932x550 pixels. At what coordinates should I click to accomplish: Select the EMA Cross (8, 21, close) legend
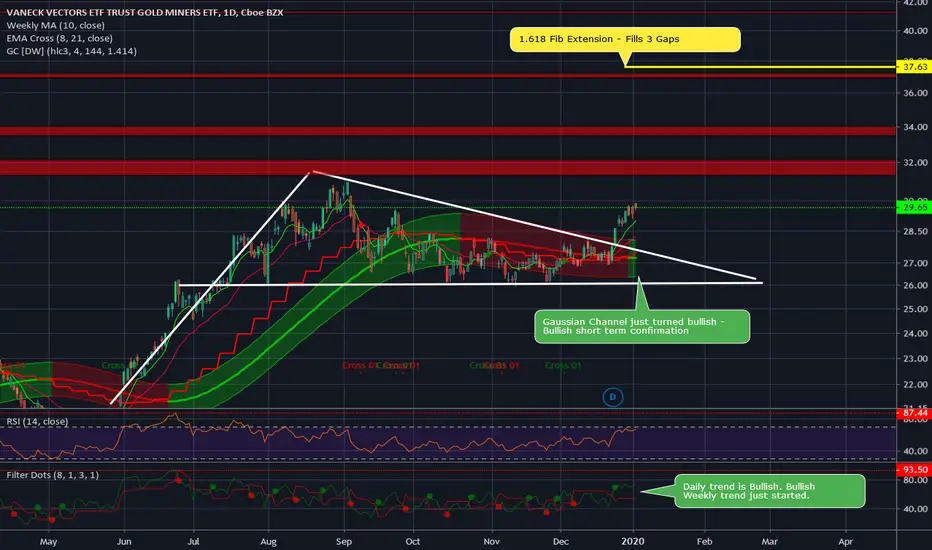59,38
